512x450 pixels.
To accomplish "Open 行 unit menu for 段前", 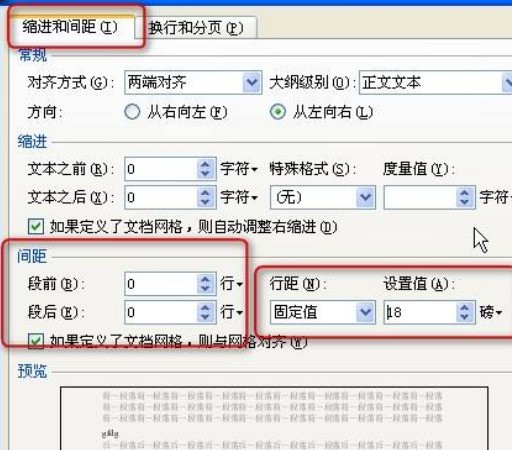I will click(231, 284).
